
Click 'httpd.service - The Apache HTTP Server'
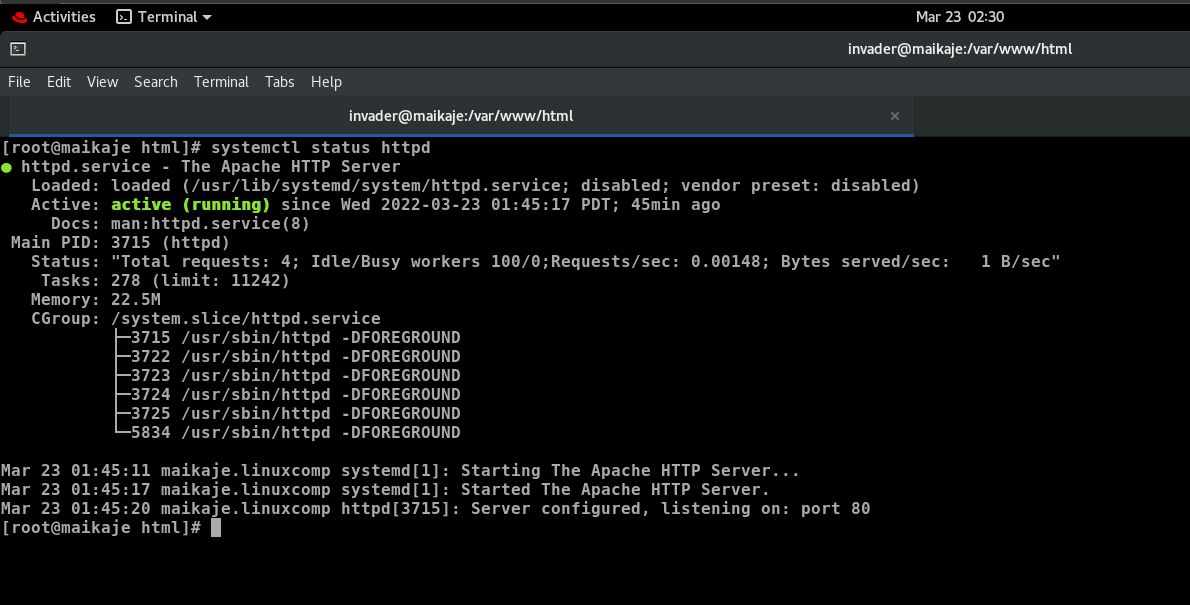click(210, 166)
